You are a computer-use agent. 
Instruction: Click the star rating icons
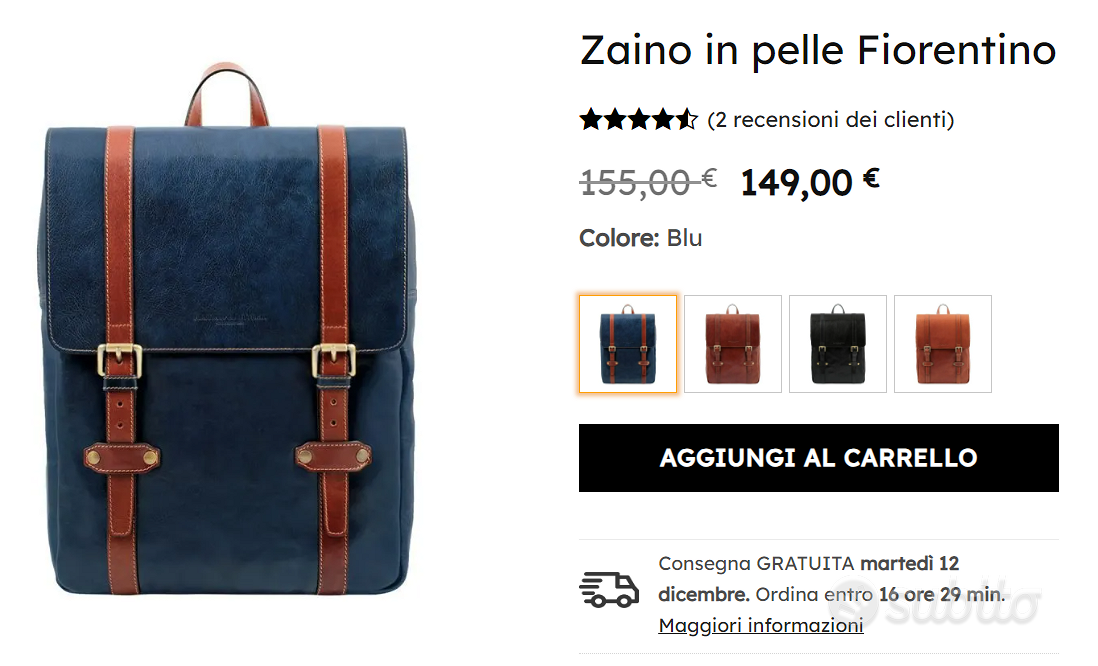click(x=639, y=120)
